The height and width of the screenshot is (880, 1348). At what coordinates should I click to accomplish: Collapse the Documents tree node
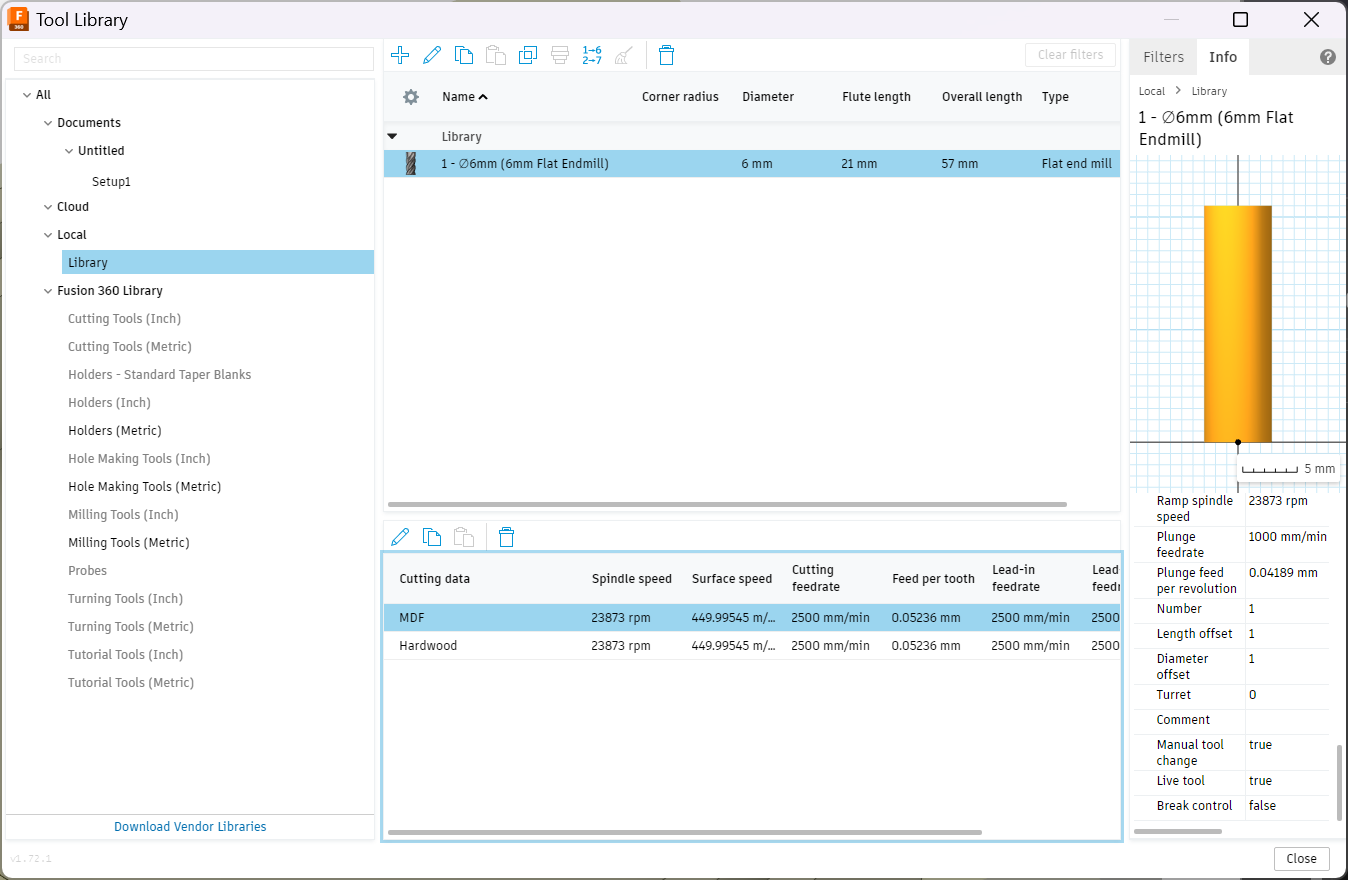[48, 123]
